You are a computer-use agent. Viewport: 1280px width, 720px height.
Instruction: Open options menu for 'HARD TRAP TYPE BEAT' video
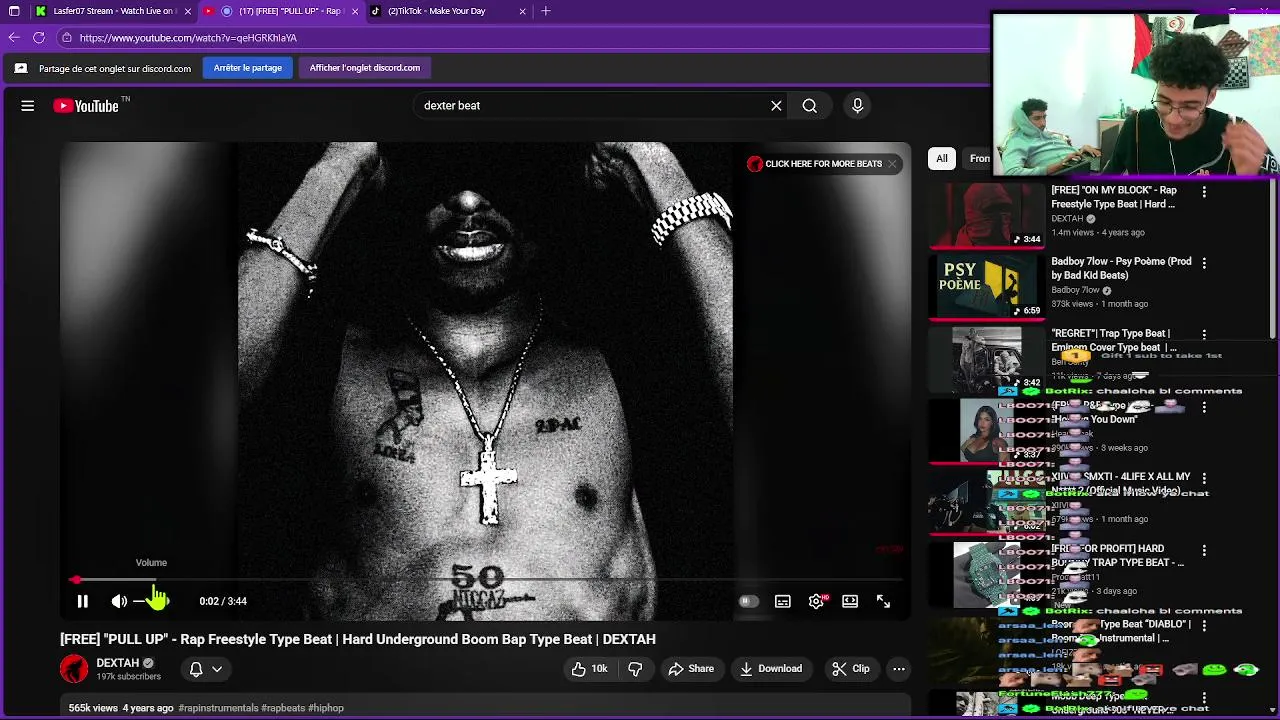click(1204, 551)
